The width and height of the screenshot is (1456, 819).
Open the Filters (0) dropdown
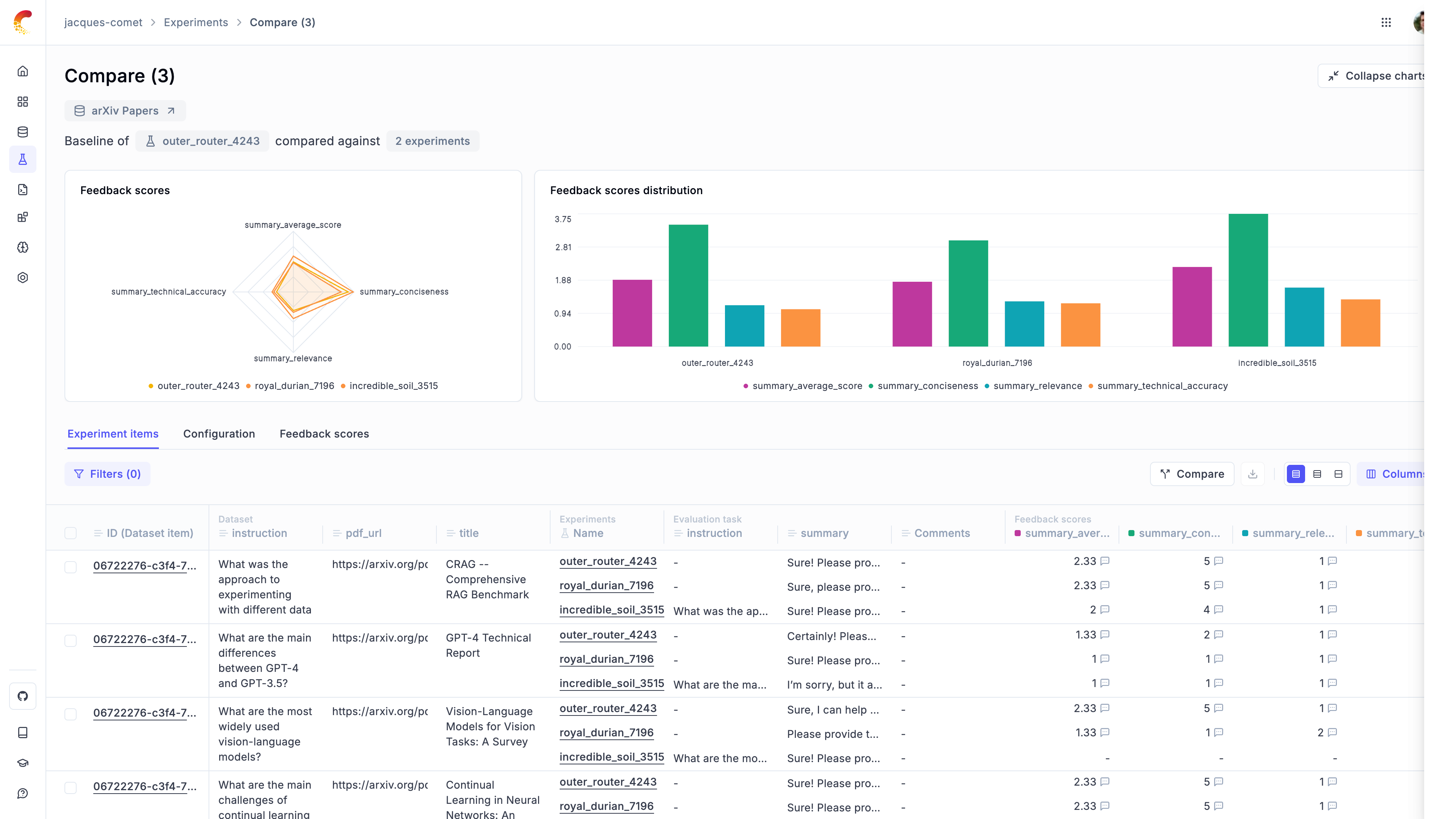coord(107,474)
